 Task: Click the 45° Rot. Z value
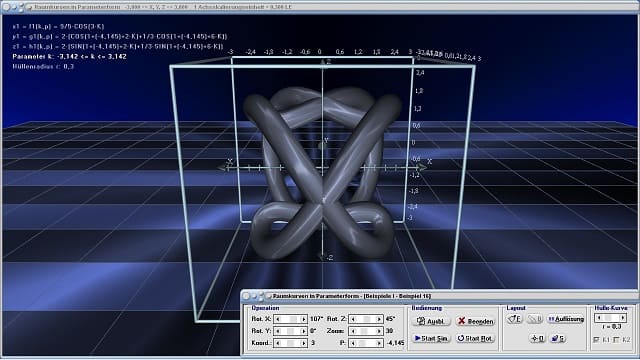pyautogui.click(x=391, y=319)
